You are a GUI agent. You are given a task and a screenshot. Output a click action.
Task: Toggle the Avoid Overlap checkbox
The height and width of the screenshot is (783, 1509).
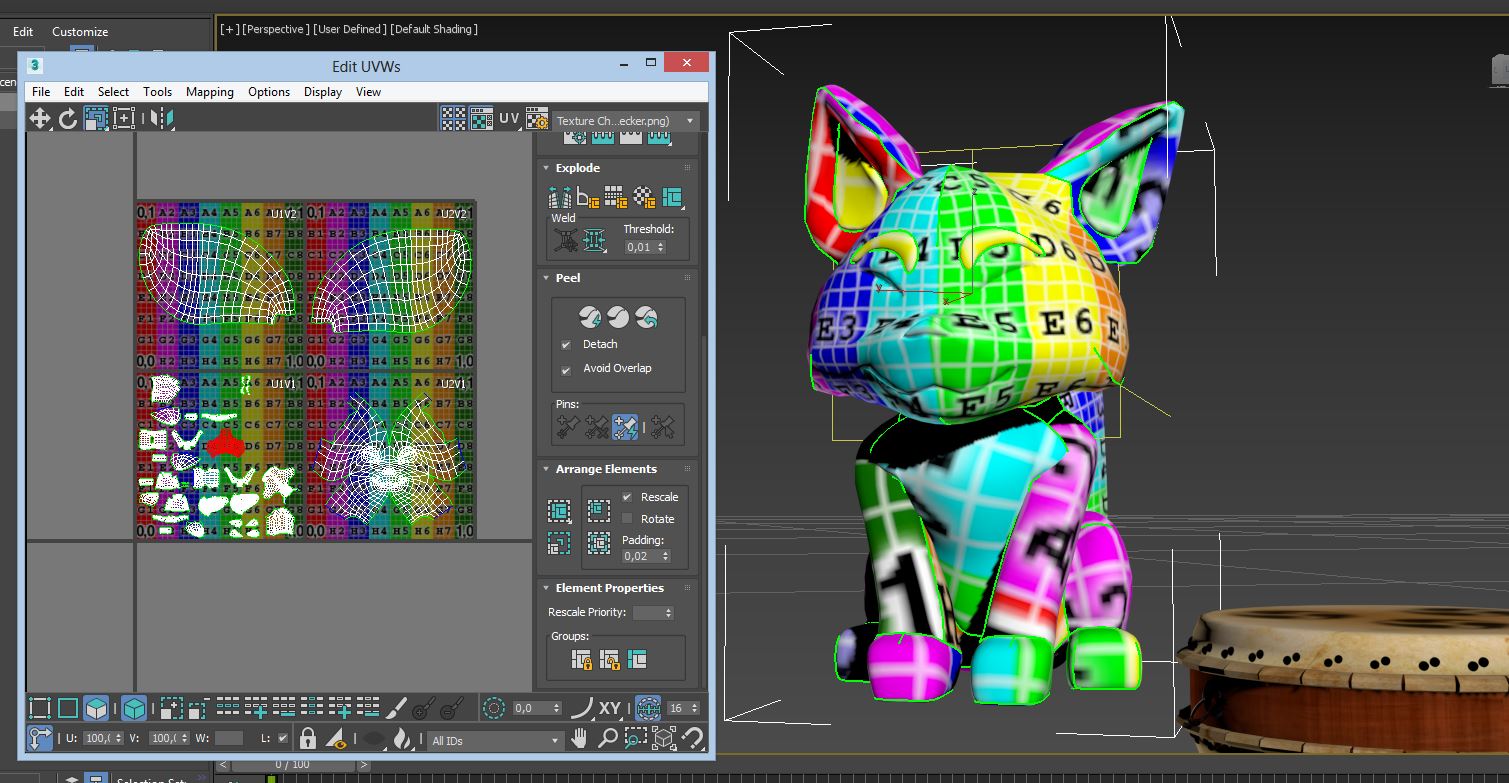click(x=567, y=368)
